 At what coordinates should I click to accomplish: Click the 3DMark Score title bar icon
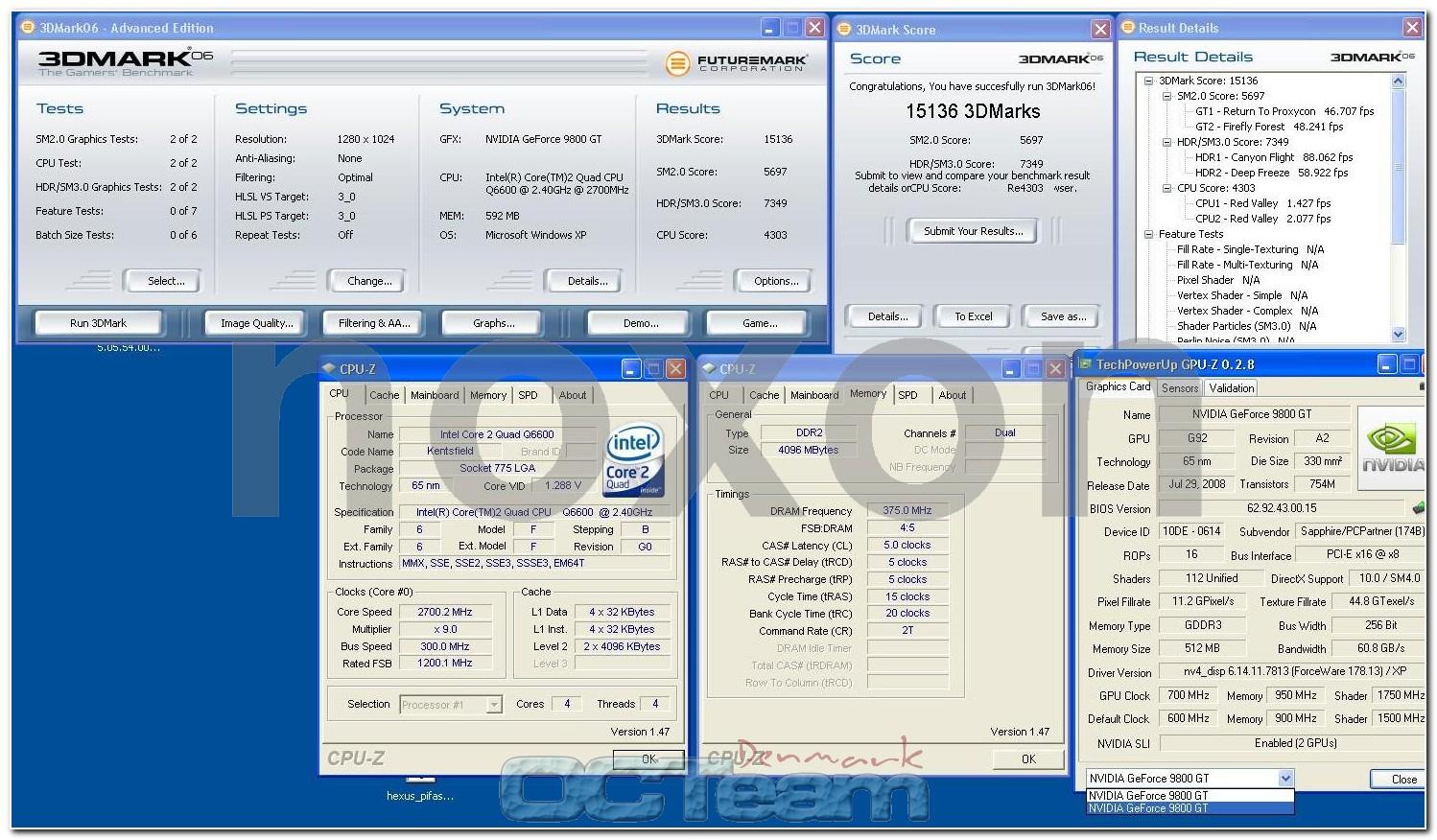point(845,29)
